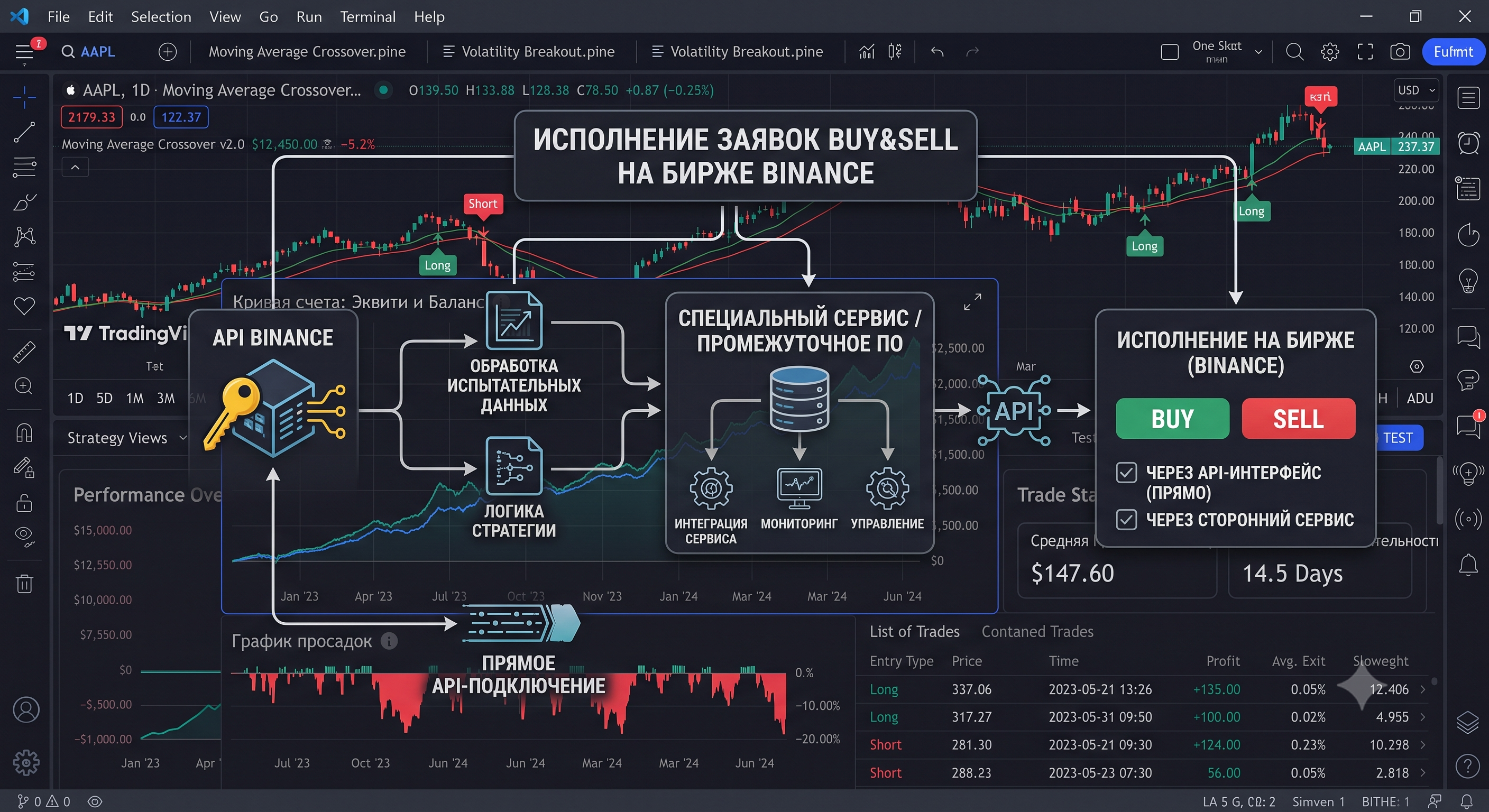Select the 3M time range
The width and height of the screenshot is (1489, 812).
point(166,398)
